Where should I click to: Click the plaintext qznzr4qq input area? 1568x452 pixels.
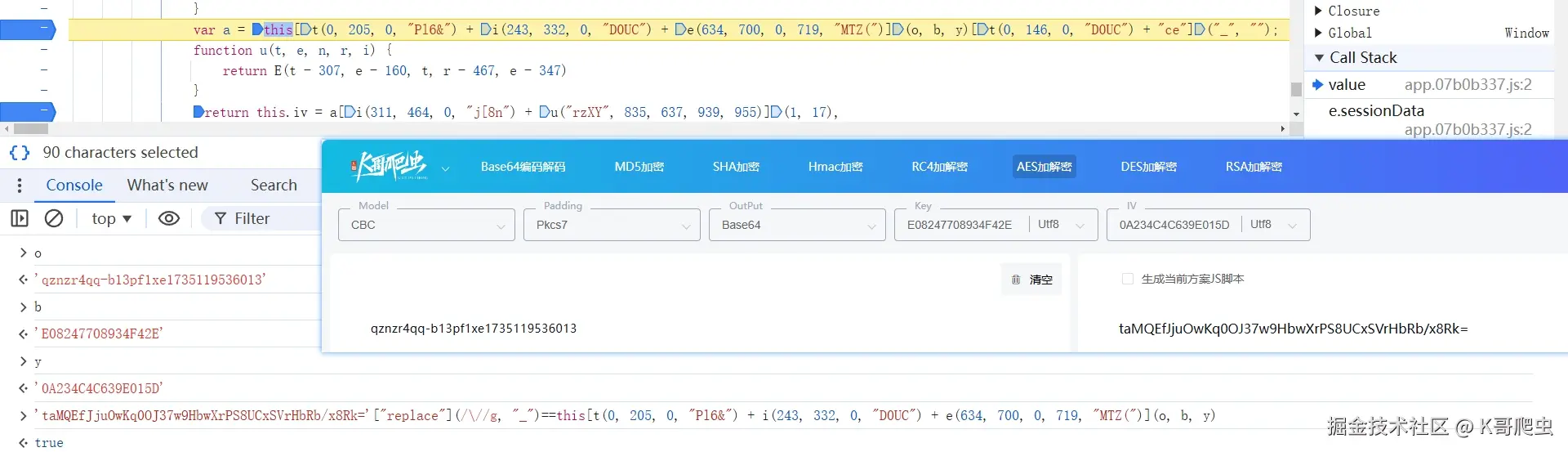pos(474,329)
